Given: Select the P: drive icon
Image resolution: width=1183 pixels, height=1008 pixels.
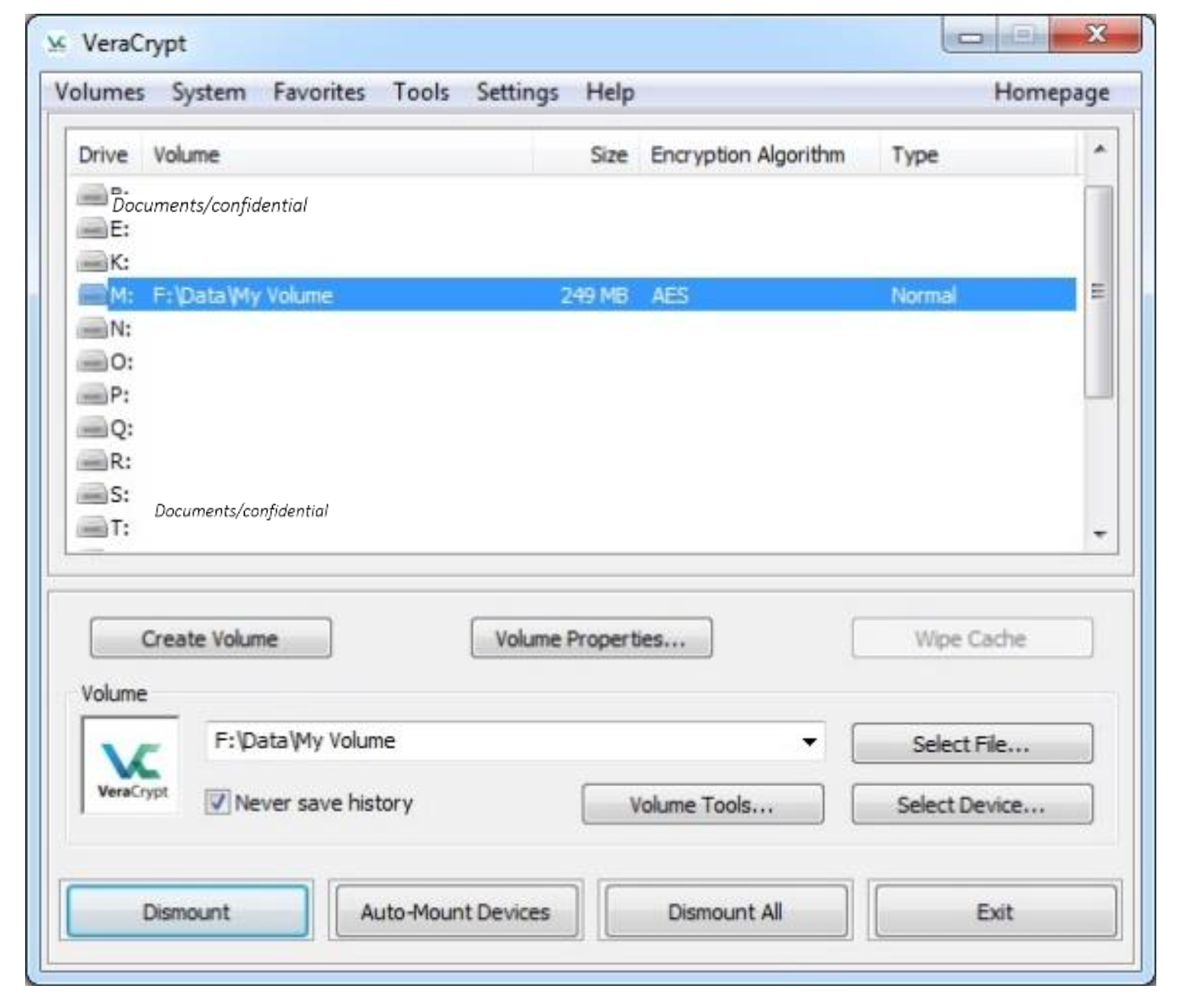Looking at the screenshot, I should tap(91, 394).
